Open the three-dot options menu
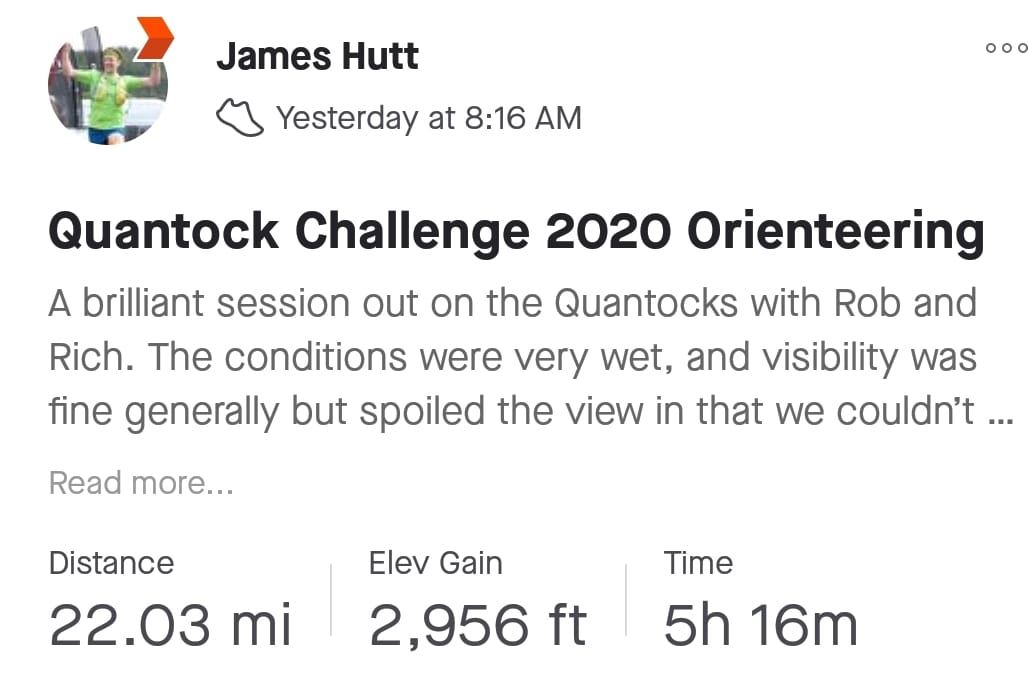The width and height of the screenshot is (1028, 675). [x=1006, y=48]
